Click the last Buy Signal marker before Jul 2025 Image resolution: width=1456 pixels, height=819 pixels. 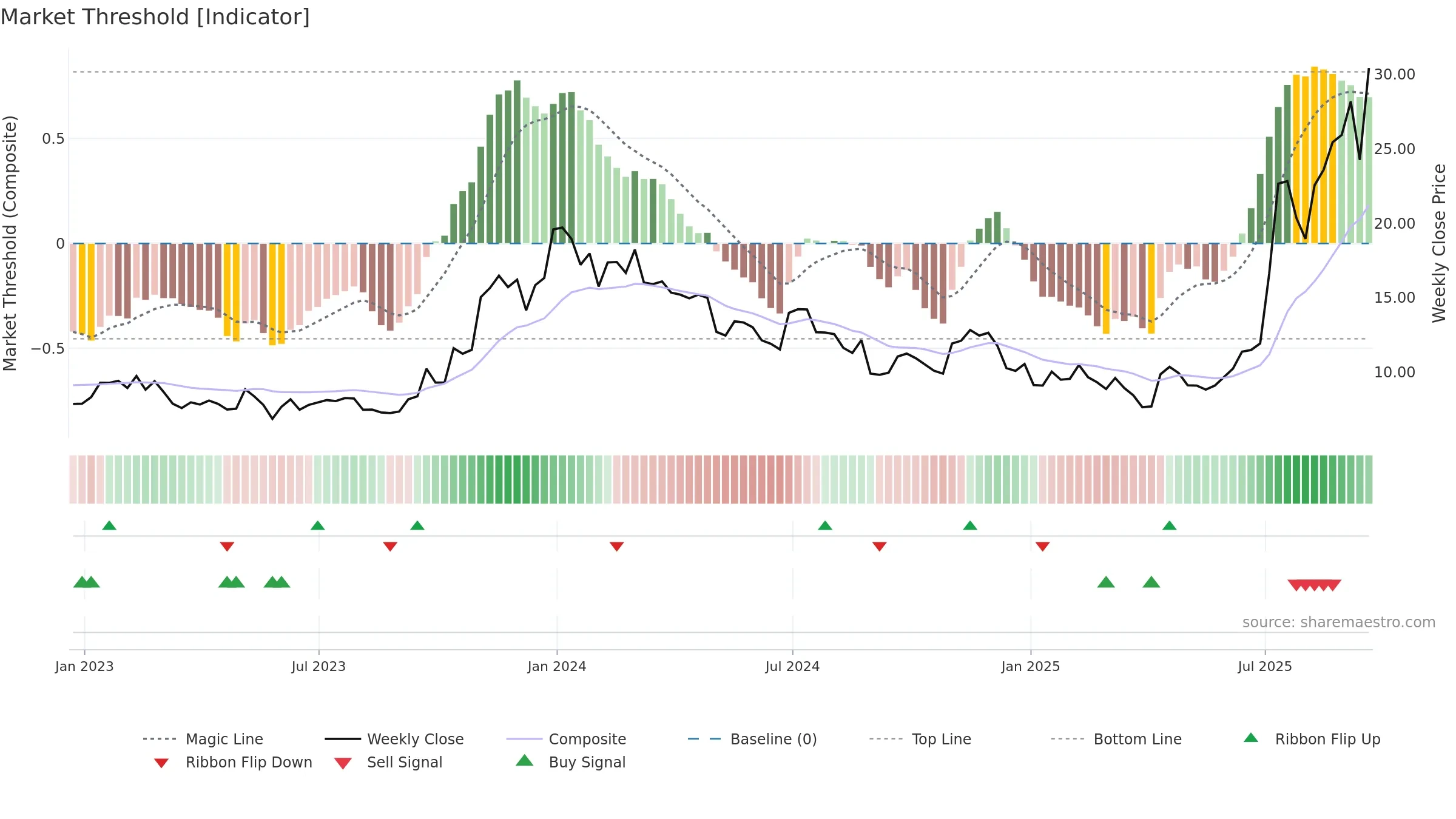point(1151,582)
